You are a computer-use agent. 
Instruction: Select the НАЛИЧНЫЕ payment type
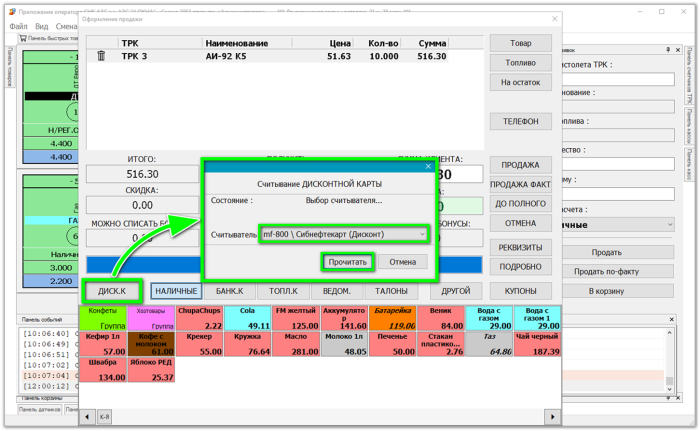(x=176, y=291)
